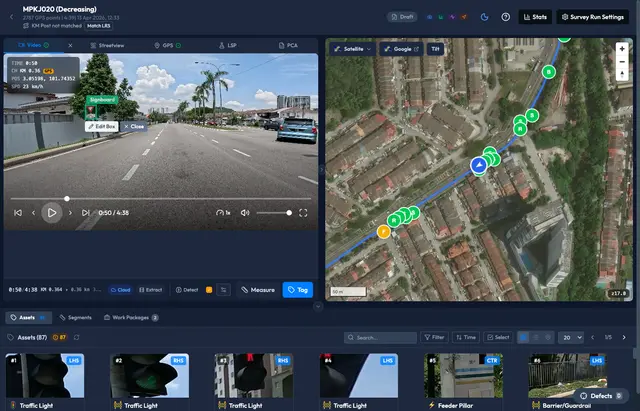Select the Assets tab

point(29,318)
